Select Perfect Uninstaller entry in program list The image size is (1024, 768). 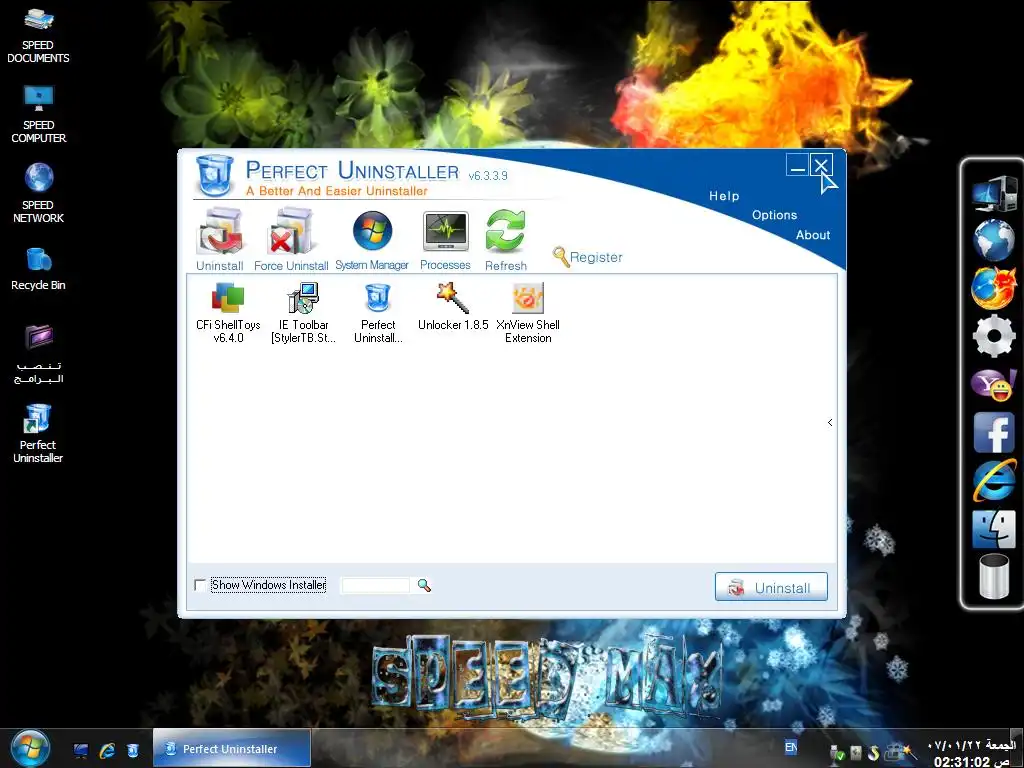(x=378, y=313)
